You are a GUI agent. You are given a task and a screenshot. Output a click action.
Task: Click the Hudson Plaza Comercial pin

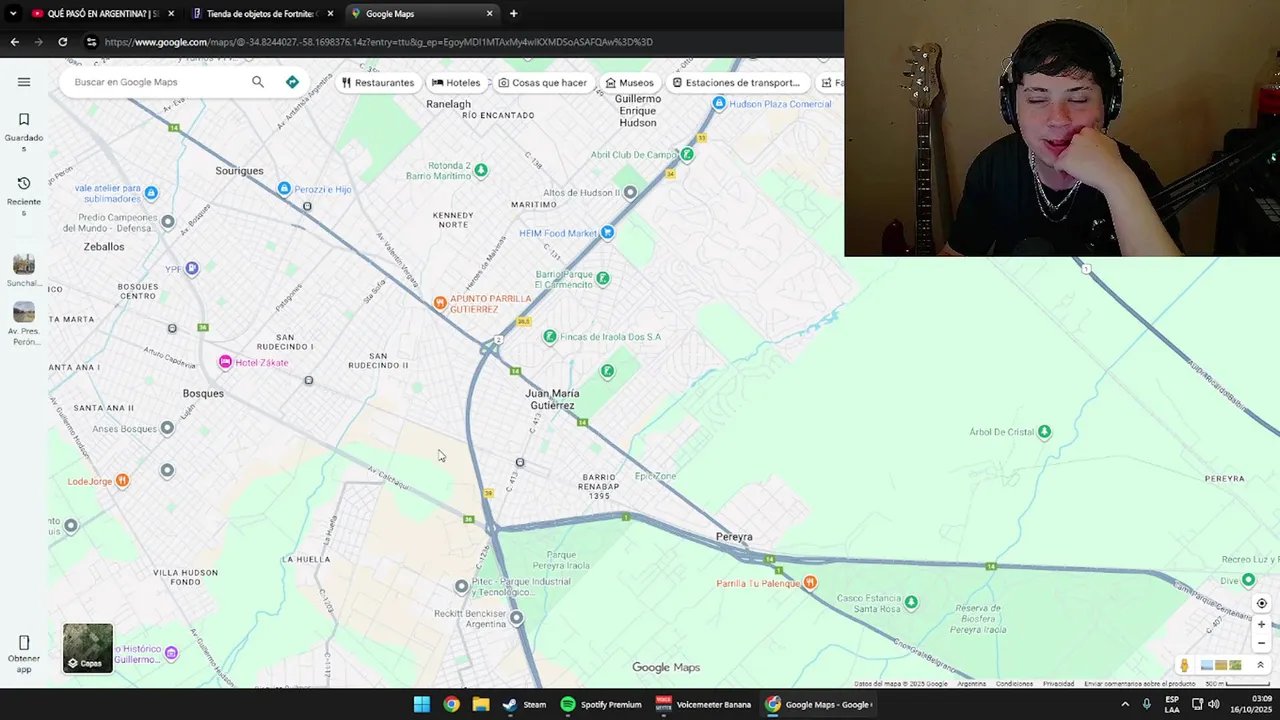point(719,104)
